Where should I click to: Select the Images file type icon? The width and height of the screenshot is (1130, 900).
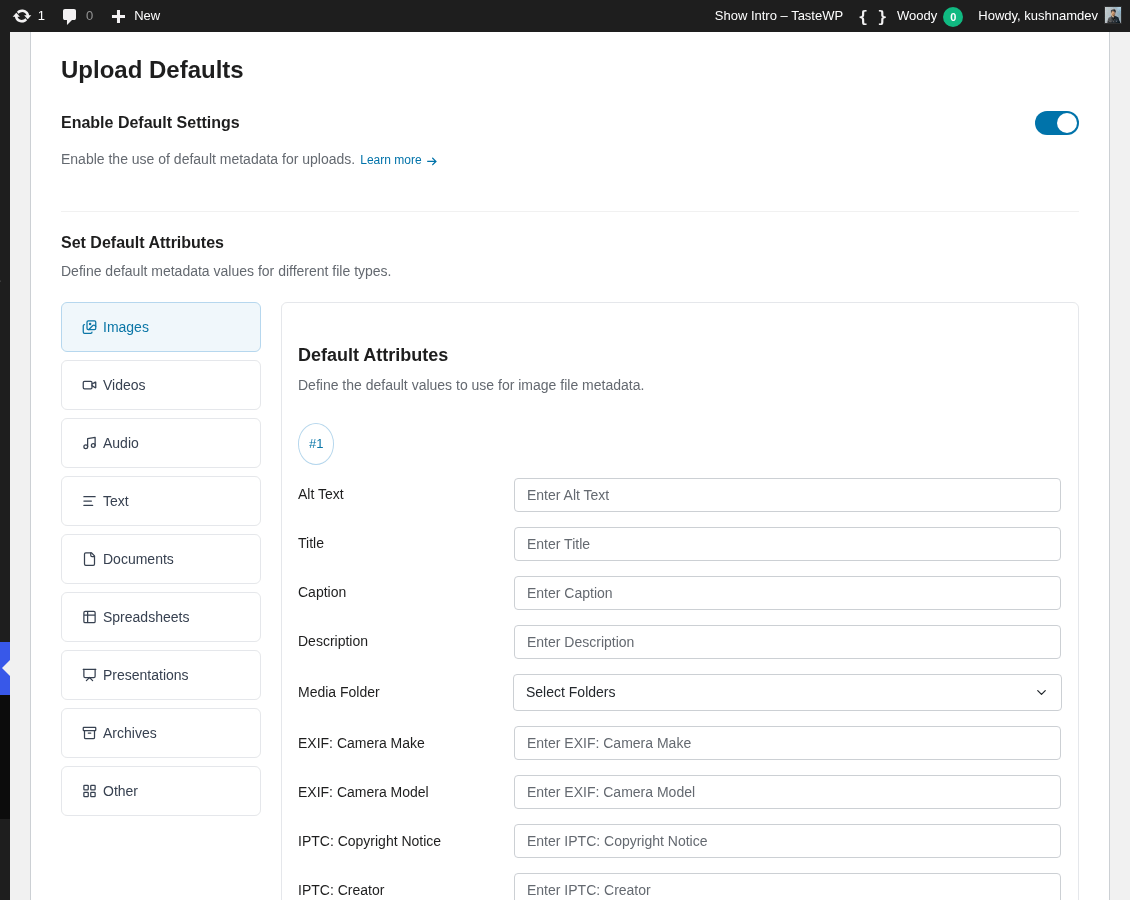[89, 327]
